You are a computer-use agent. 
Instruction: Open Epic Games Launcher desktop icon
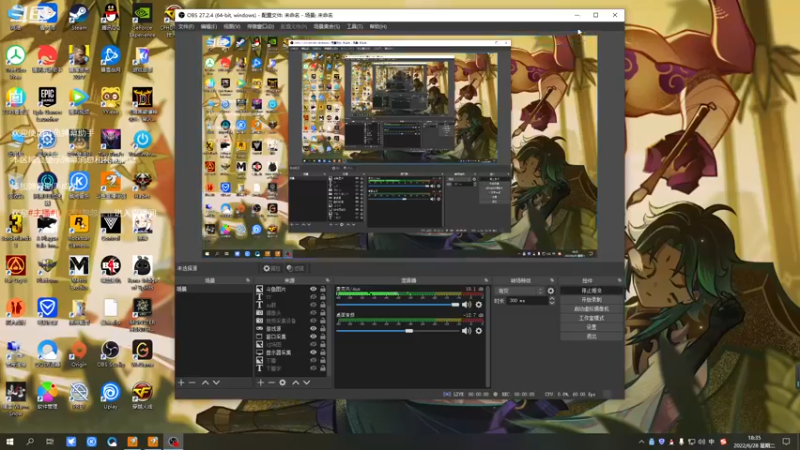click(47, 104)
